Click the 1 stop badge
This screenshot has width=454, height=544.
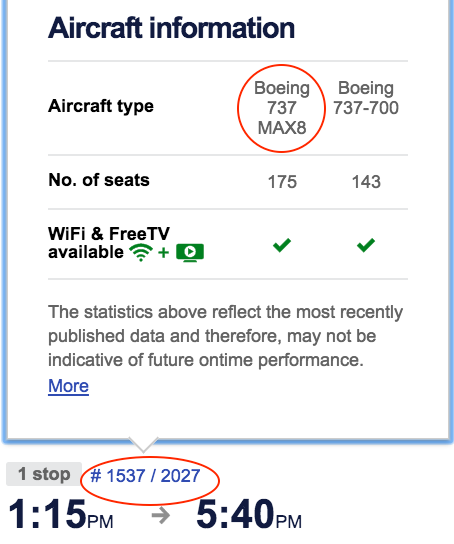point(44,474)
